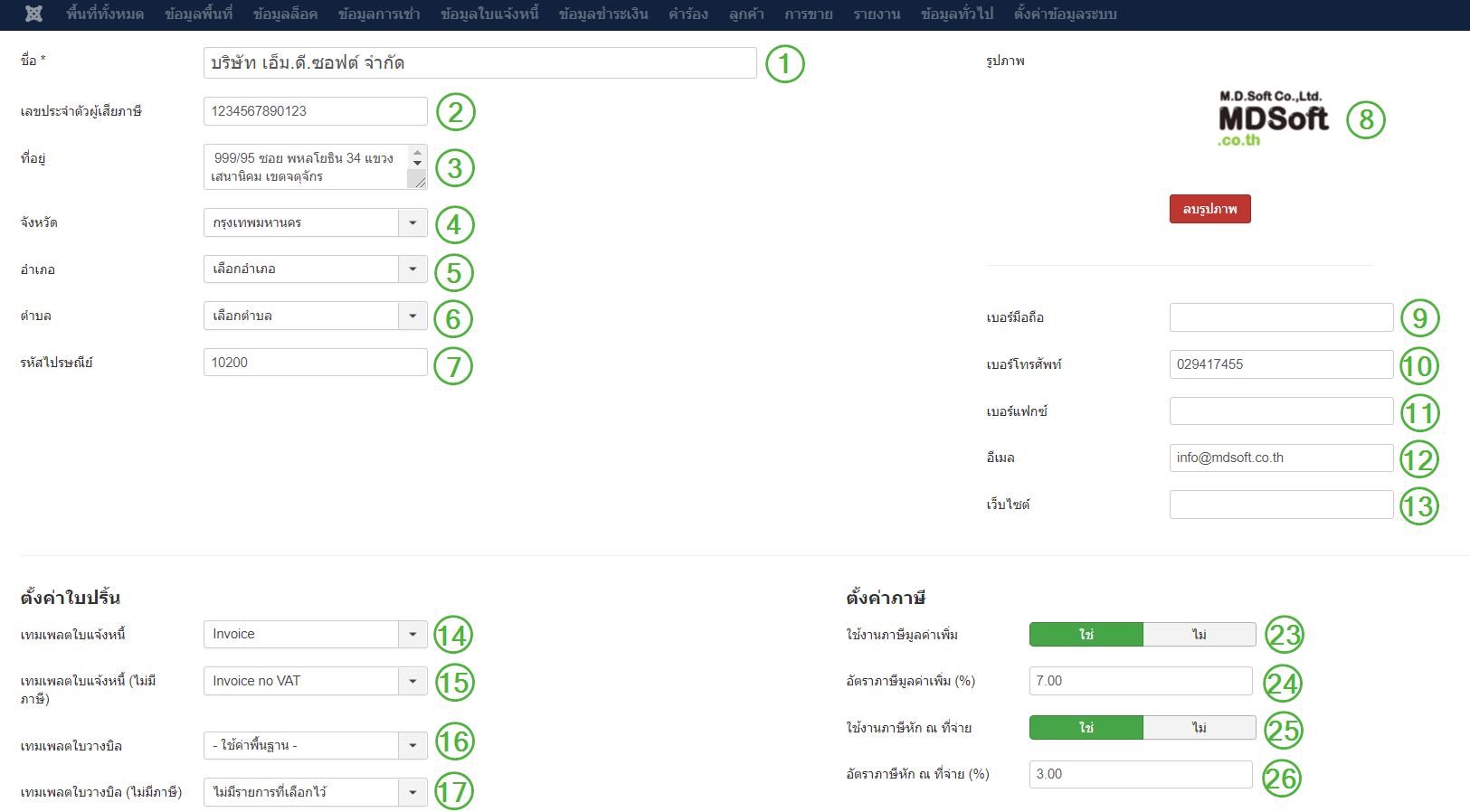Click the MDSoft company logo image
The image size is (1470, 812).
[x=1274, y=118]
